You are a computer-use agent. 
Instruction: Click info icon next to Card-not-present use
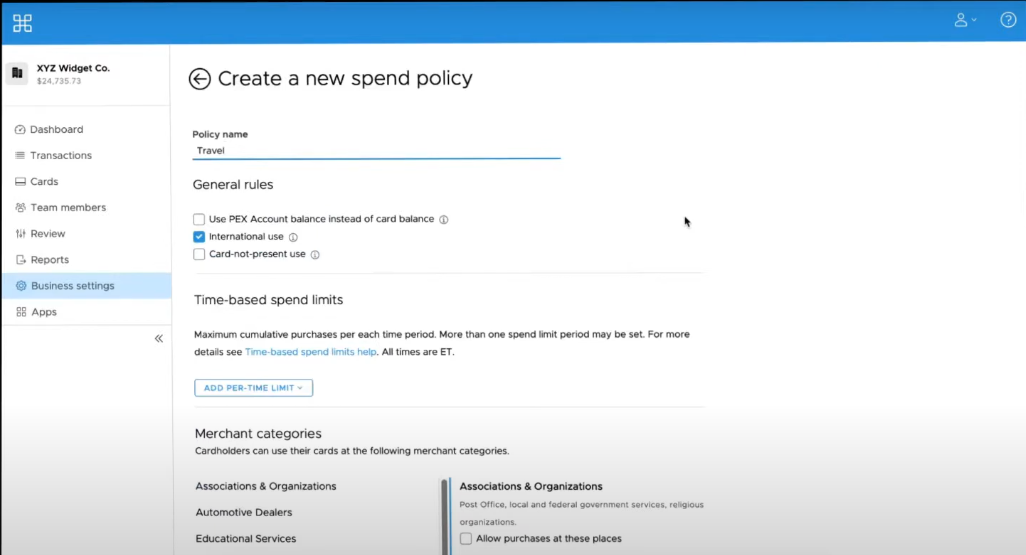(315, 255)
